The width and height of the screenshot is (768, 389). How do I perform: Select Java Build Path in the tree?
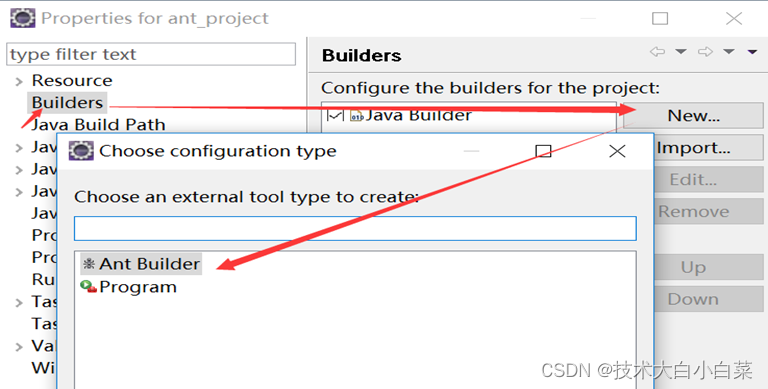(98, 124)
